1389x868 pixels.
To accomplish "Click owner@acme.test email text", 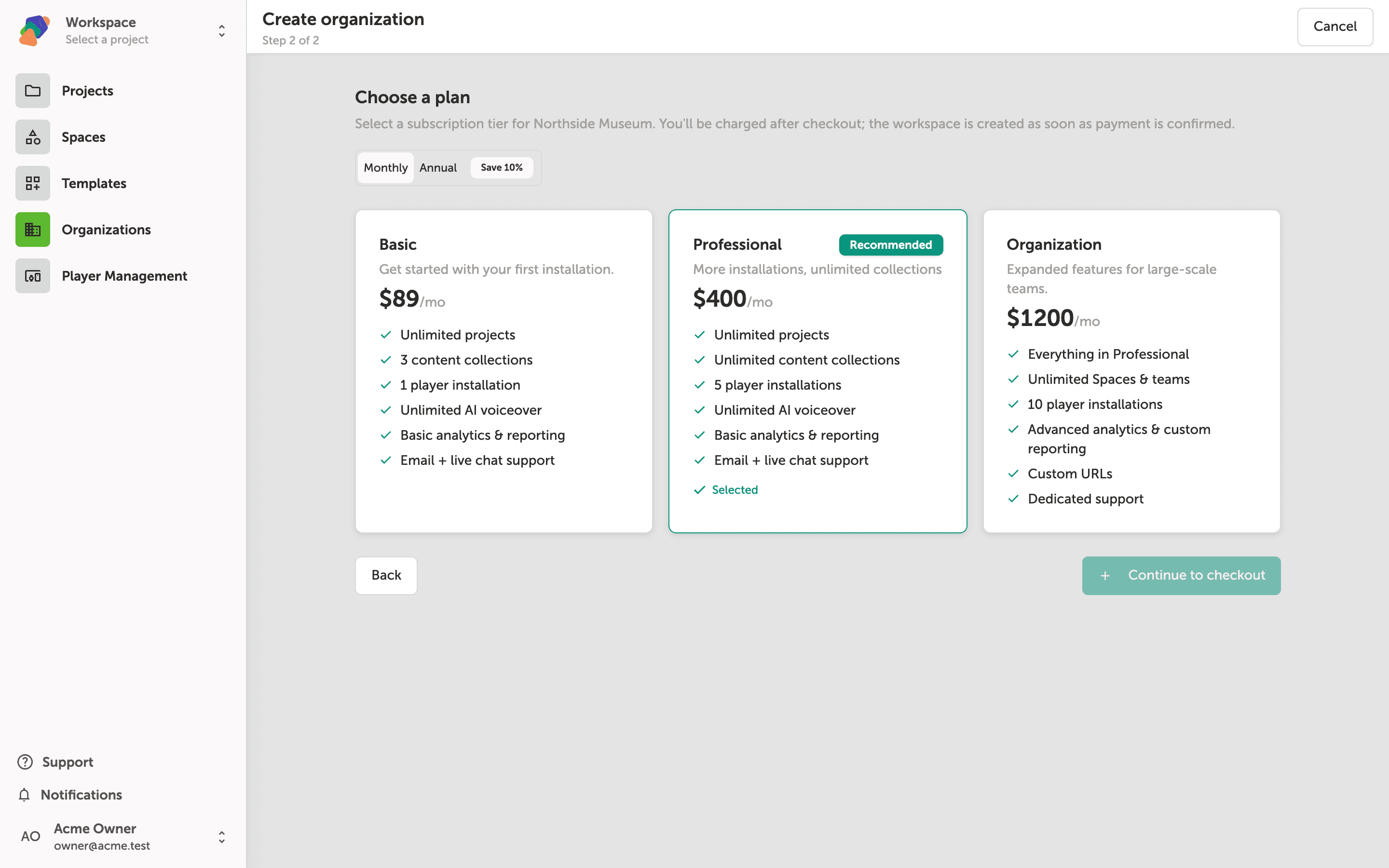I will [x=102, y=846].
